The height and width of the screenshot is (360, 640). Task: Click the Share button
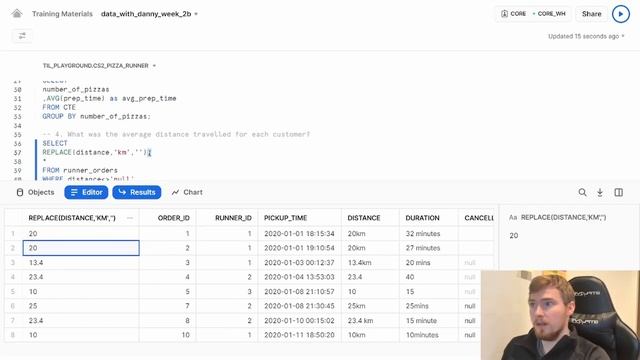coord(591,14)
